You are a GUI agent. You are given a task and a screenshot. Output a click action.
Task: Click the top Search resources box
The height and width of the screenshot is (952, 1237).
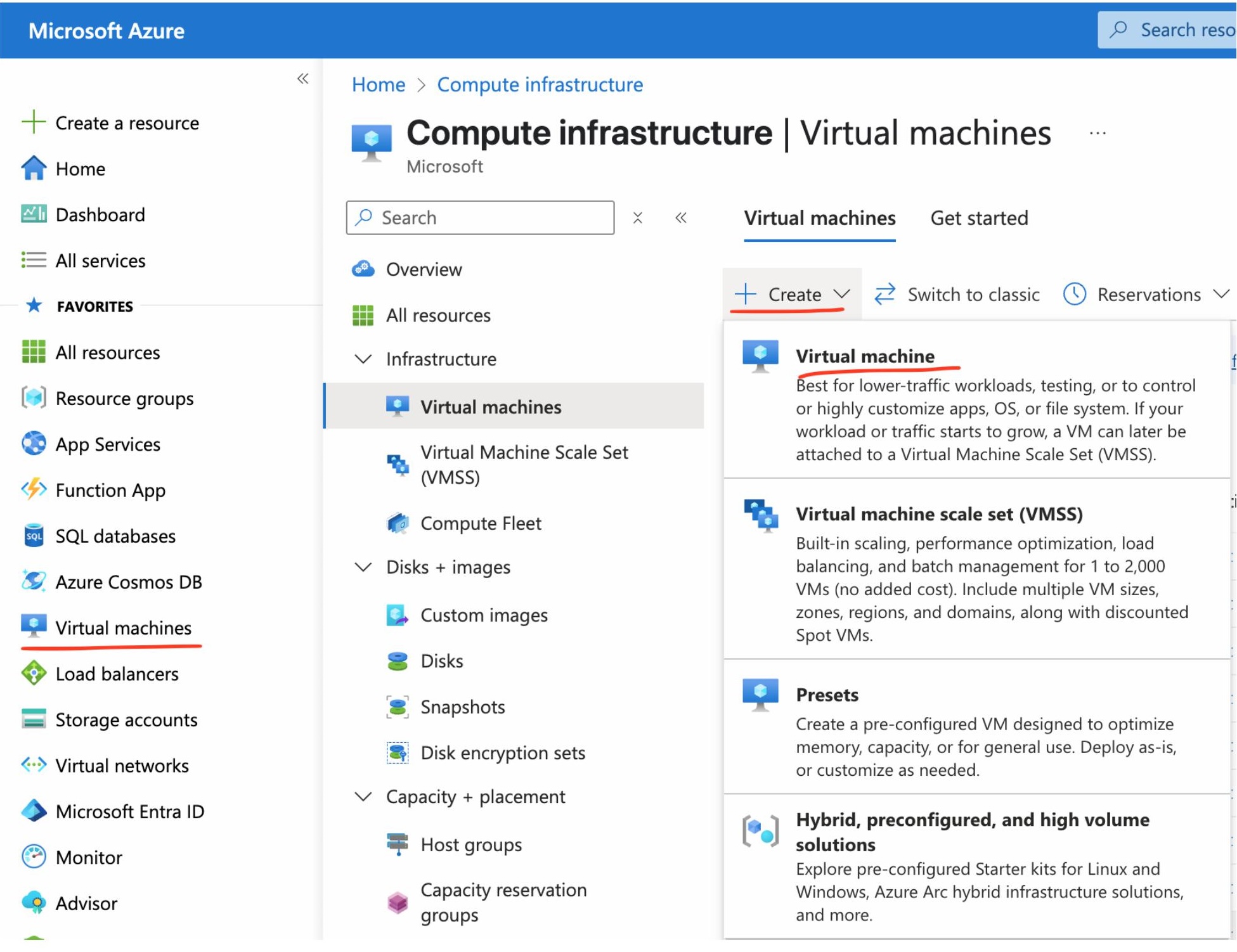1167,30
